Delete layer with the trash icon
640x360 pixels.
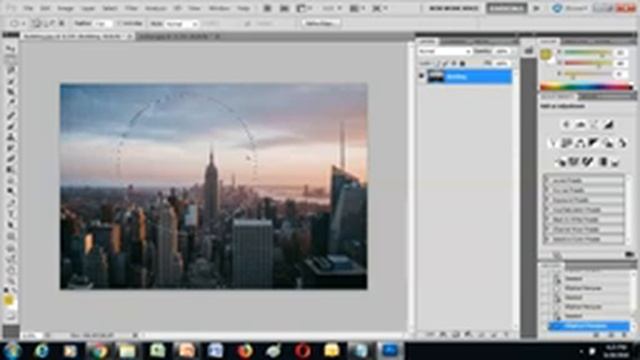coord(507,335)
